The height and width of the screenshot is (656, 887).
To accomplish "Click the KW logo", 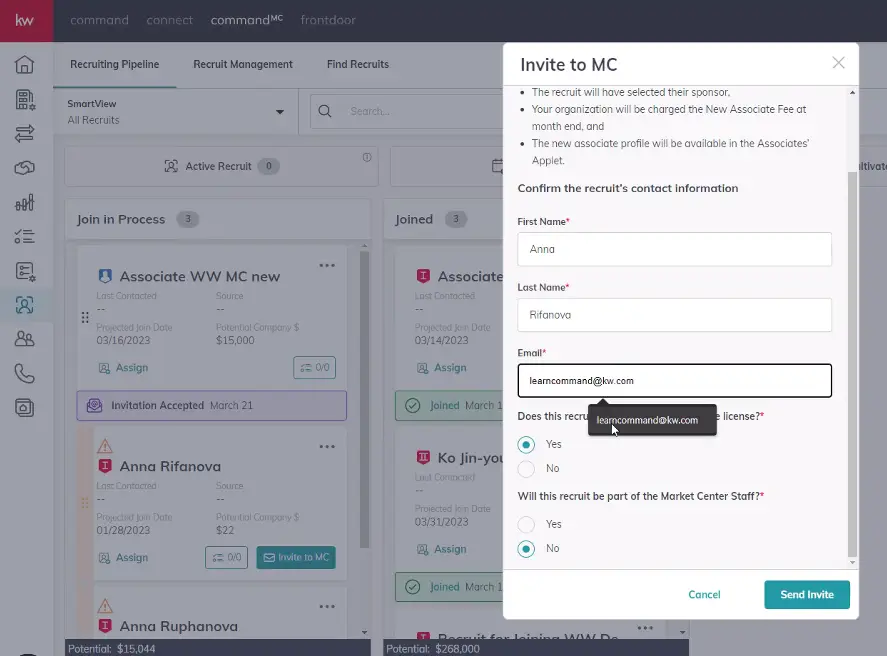I will [24, 20].
